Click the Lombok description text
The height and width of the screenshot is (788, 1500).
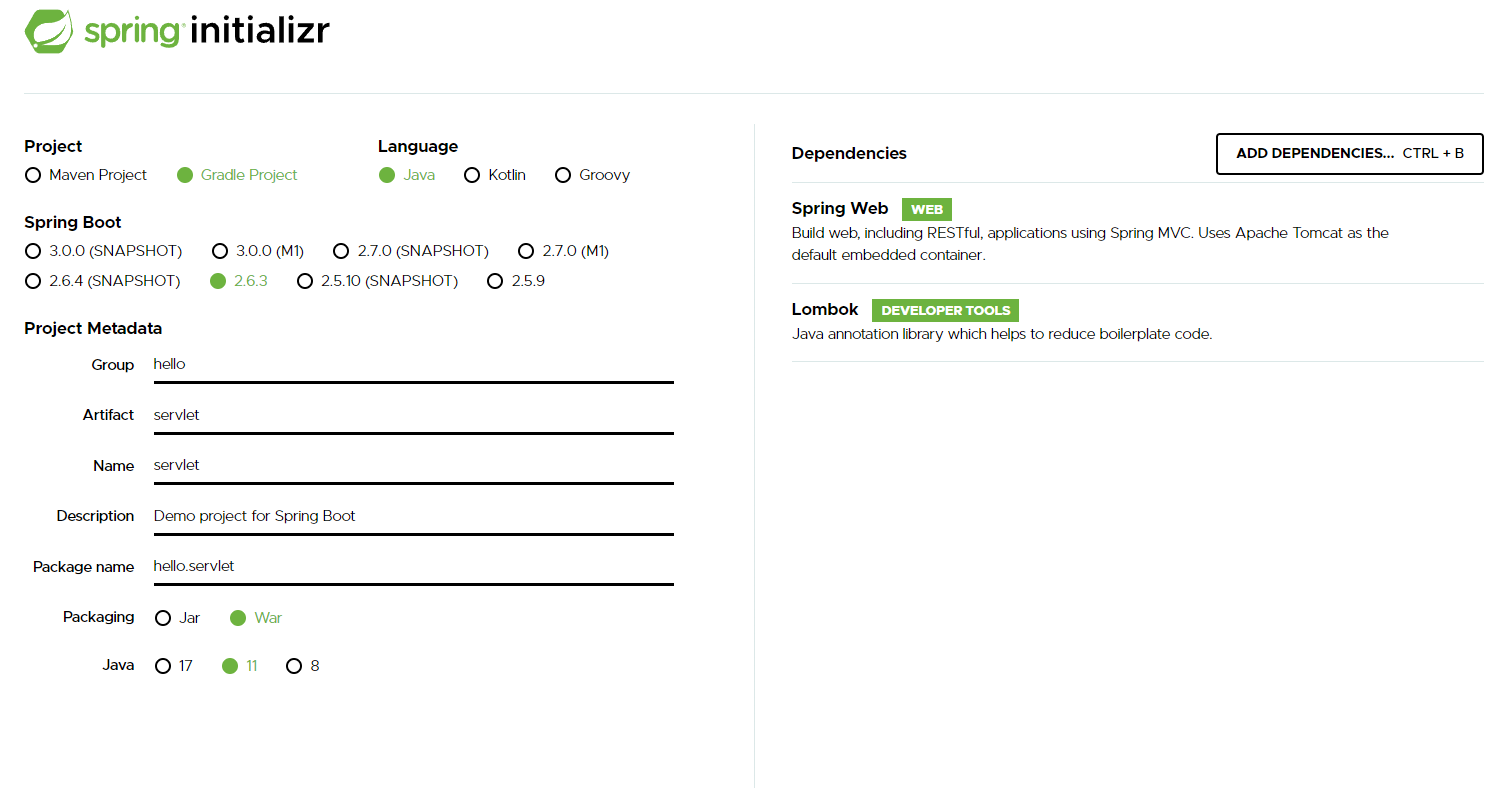tap(1002, 335)
